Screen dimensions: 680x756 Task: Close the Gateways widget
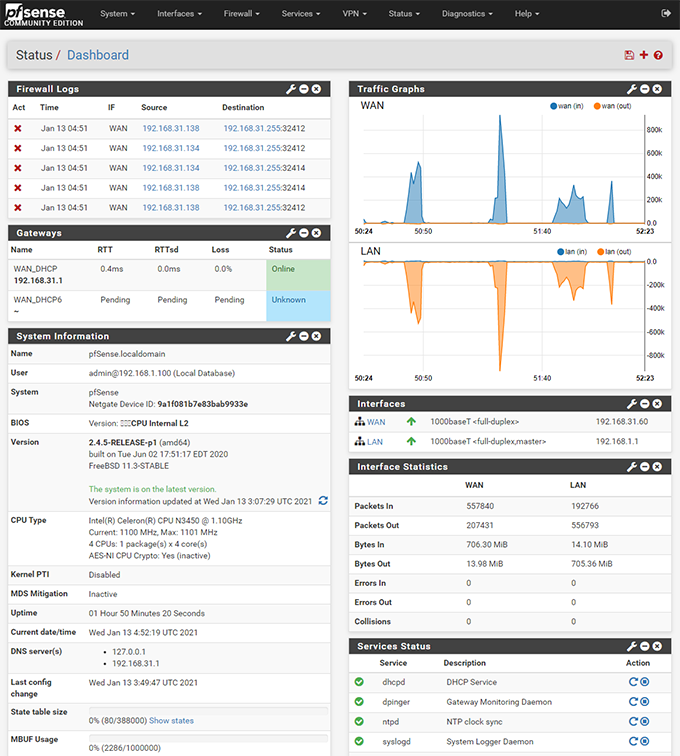coord(316,233)
